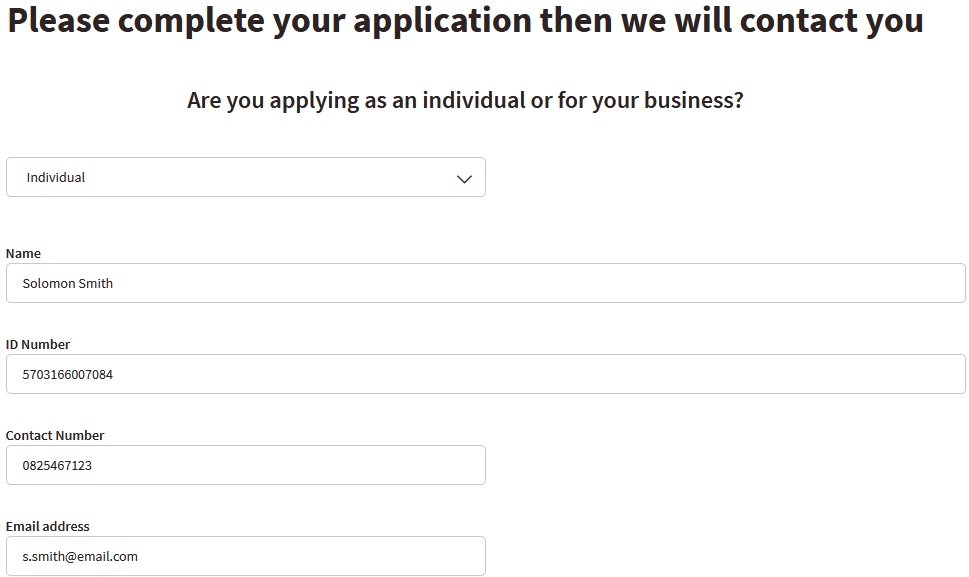Click the "Name" field label
This screenshot has height=577, width=969.
tap(23, 254)
